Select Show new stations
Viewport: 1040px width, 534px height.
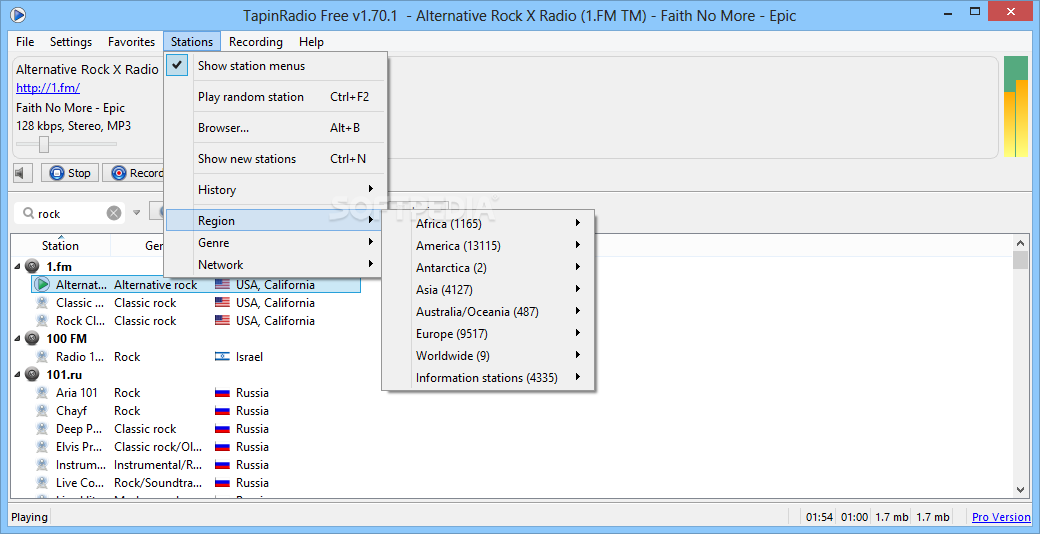pyautogui.click(x=275, y=159)
